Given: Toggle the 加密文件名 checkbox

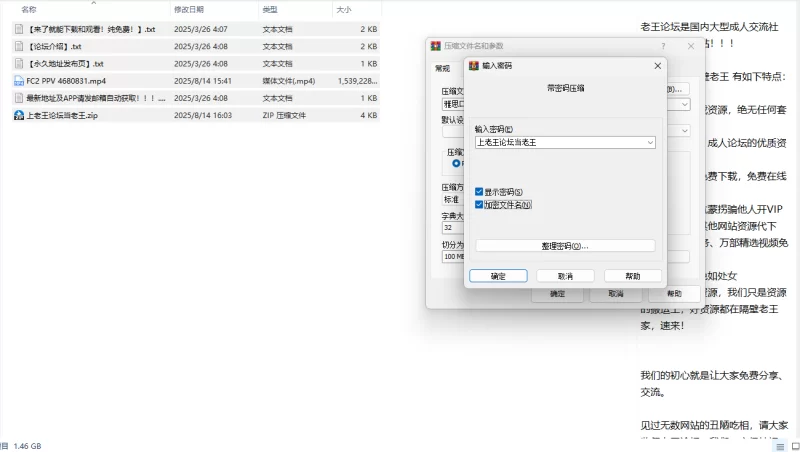Looking at the screenshot, I should point(479,205).
